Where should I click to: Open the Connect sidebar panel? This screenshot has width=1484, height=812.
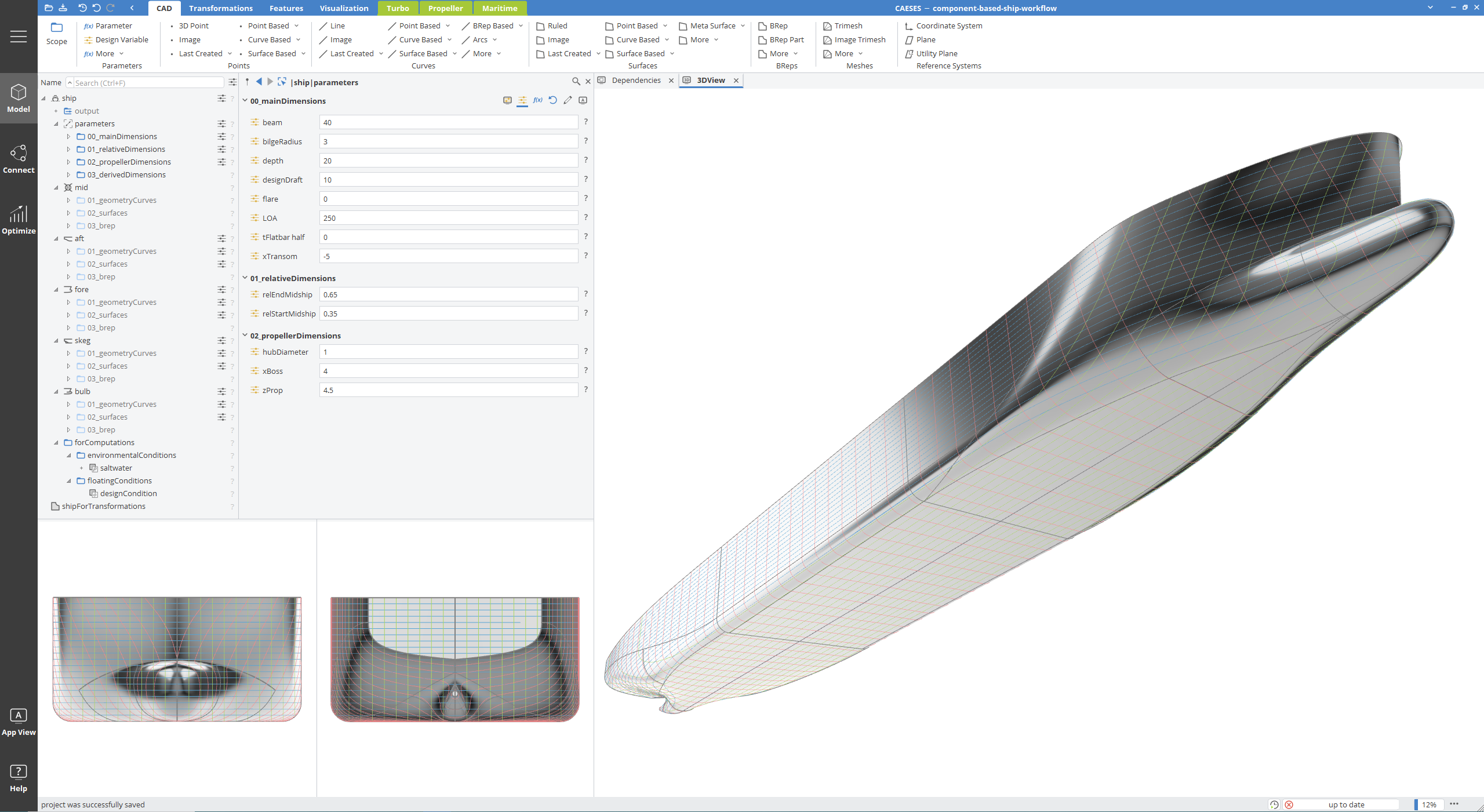click(19, 159)
